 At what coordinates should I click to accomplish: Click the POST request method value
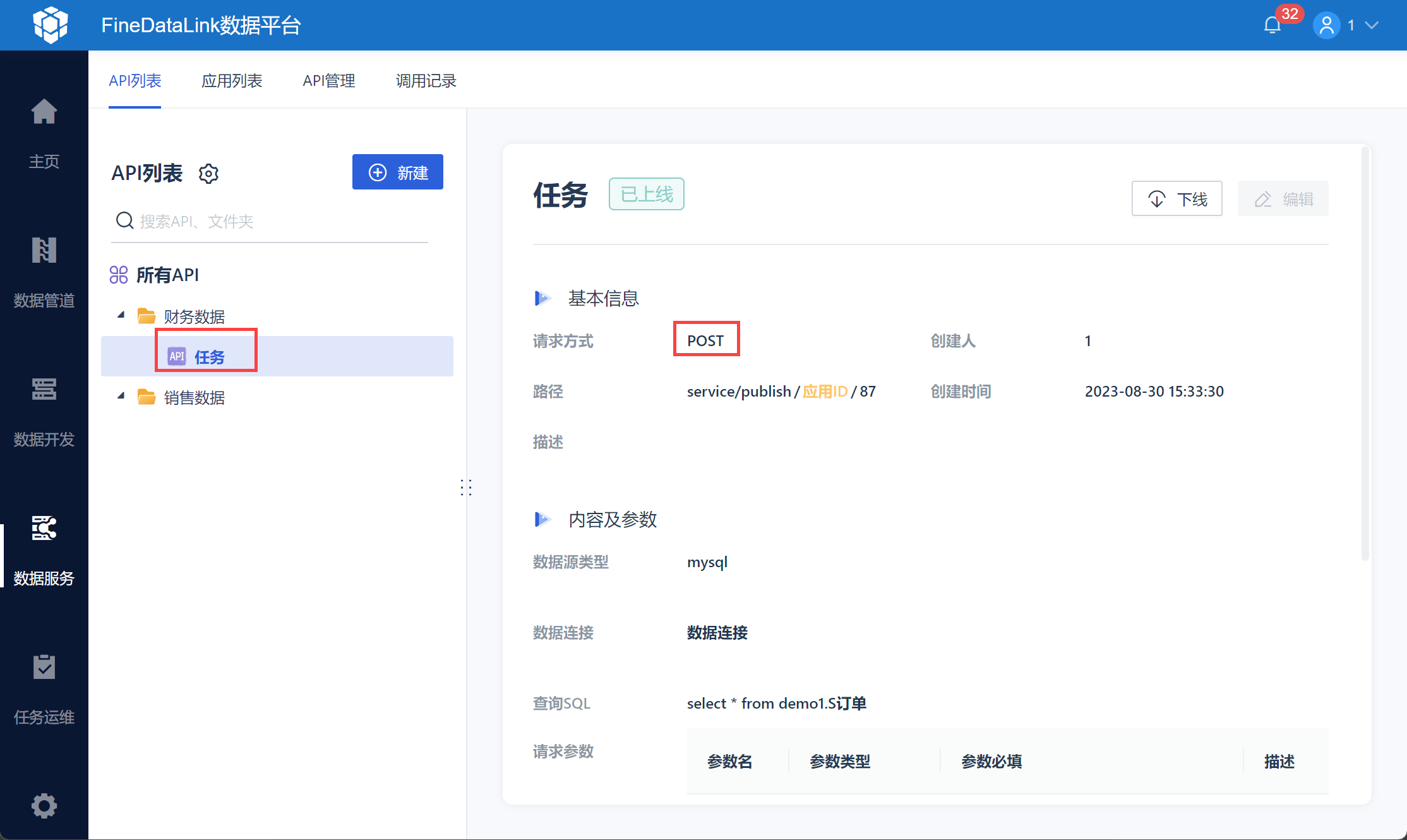pyautogui.click(x=705, y=340)
